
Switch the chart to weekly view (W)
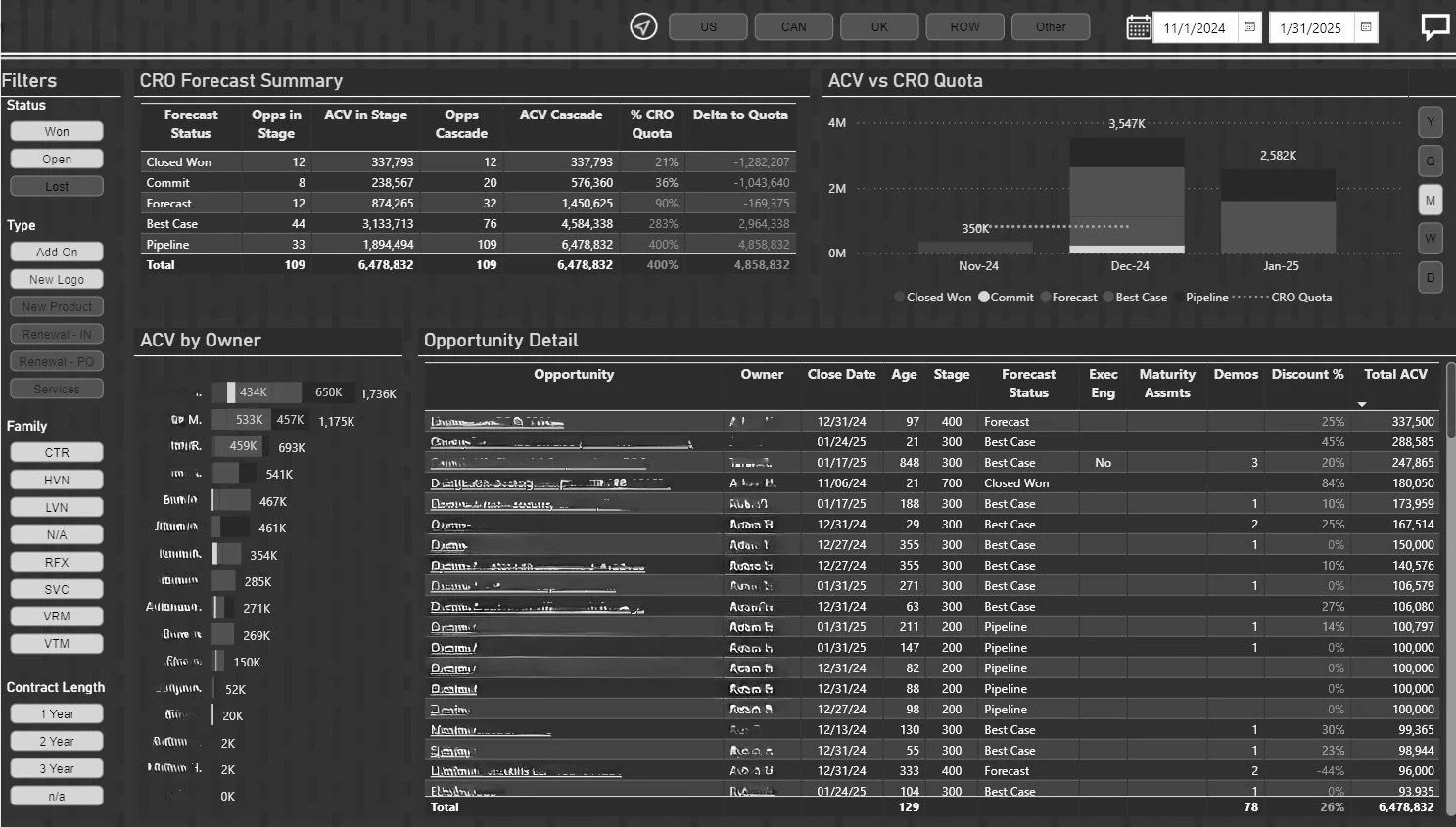pyautogui.click(x=1431, y=238)
